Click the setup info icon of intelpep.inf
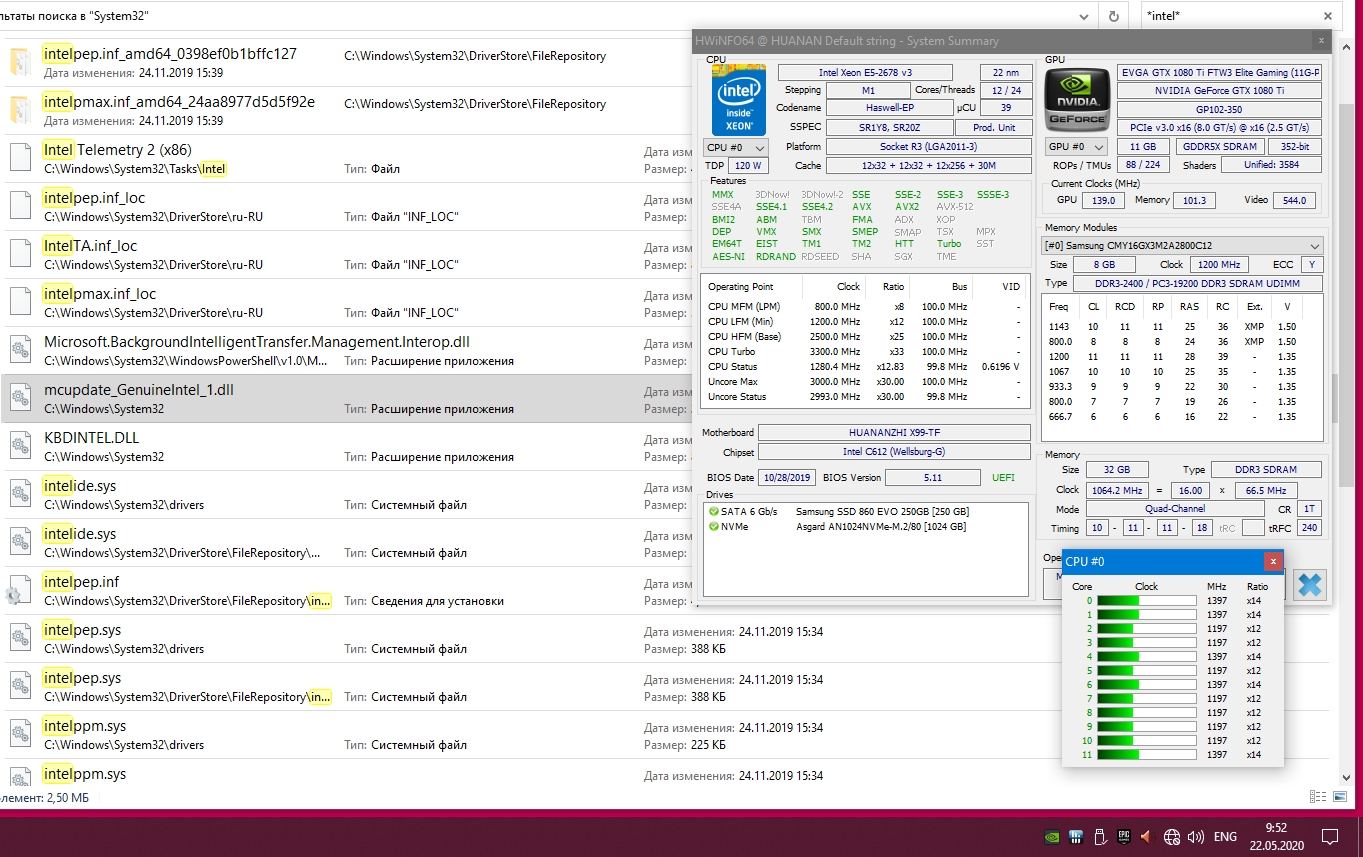The image size is (1363, 857). click(x=20, y=590)
